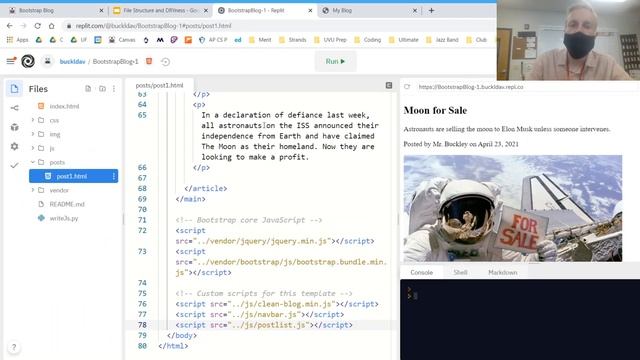Open the AP CS P bookmark
This screenshot has height=360, width=640.
[x=213, y=40]
